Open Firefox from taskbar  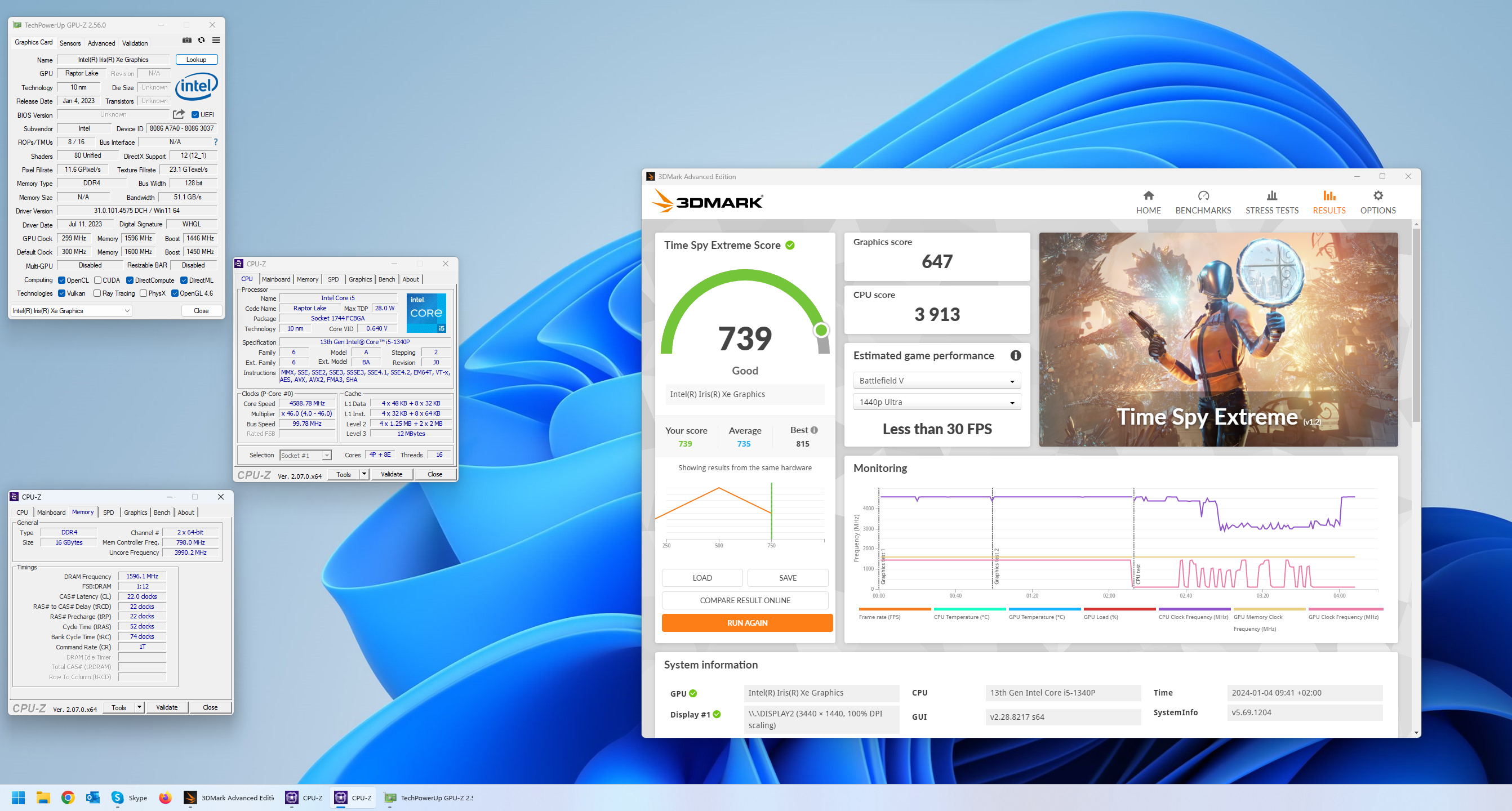[x=166, y=797]
